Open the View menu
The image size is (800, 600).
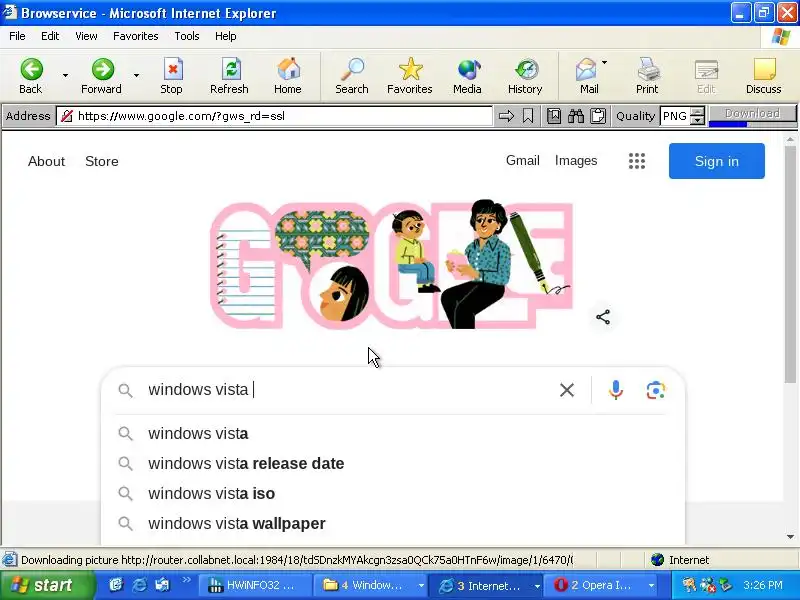[86, 36]
